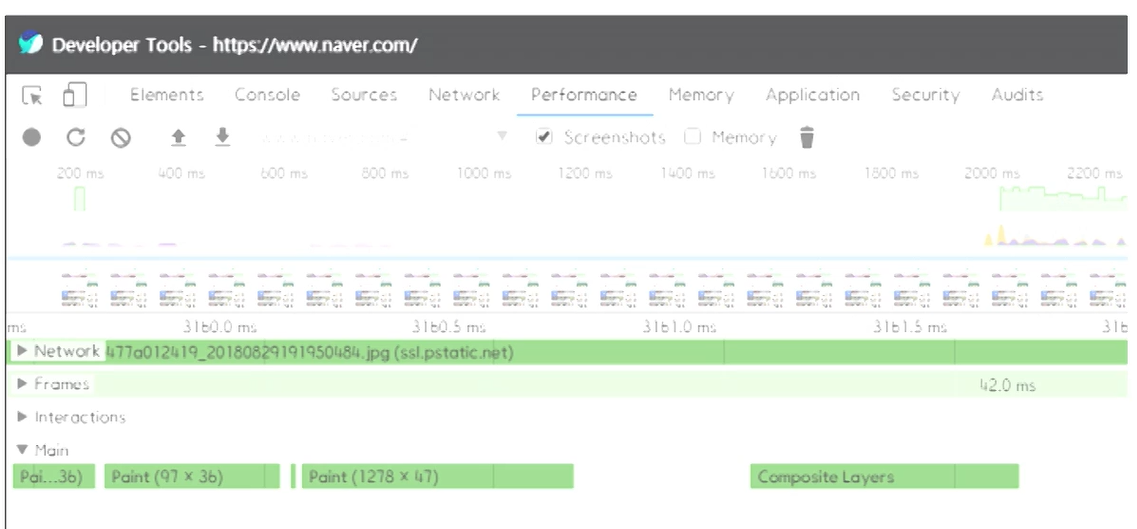This screenshot has height=529, width=1137.
Task: Click the 3161.5 ms ruler mark
Action: (909, 327)
